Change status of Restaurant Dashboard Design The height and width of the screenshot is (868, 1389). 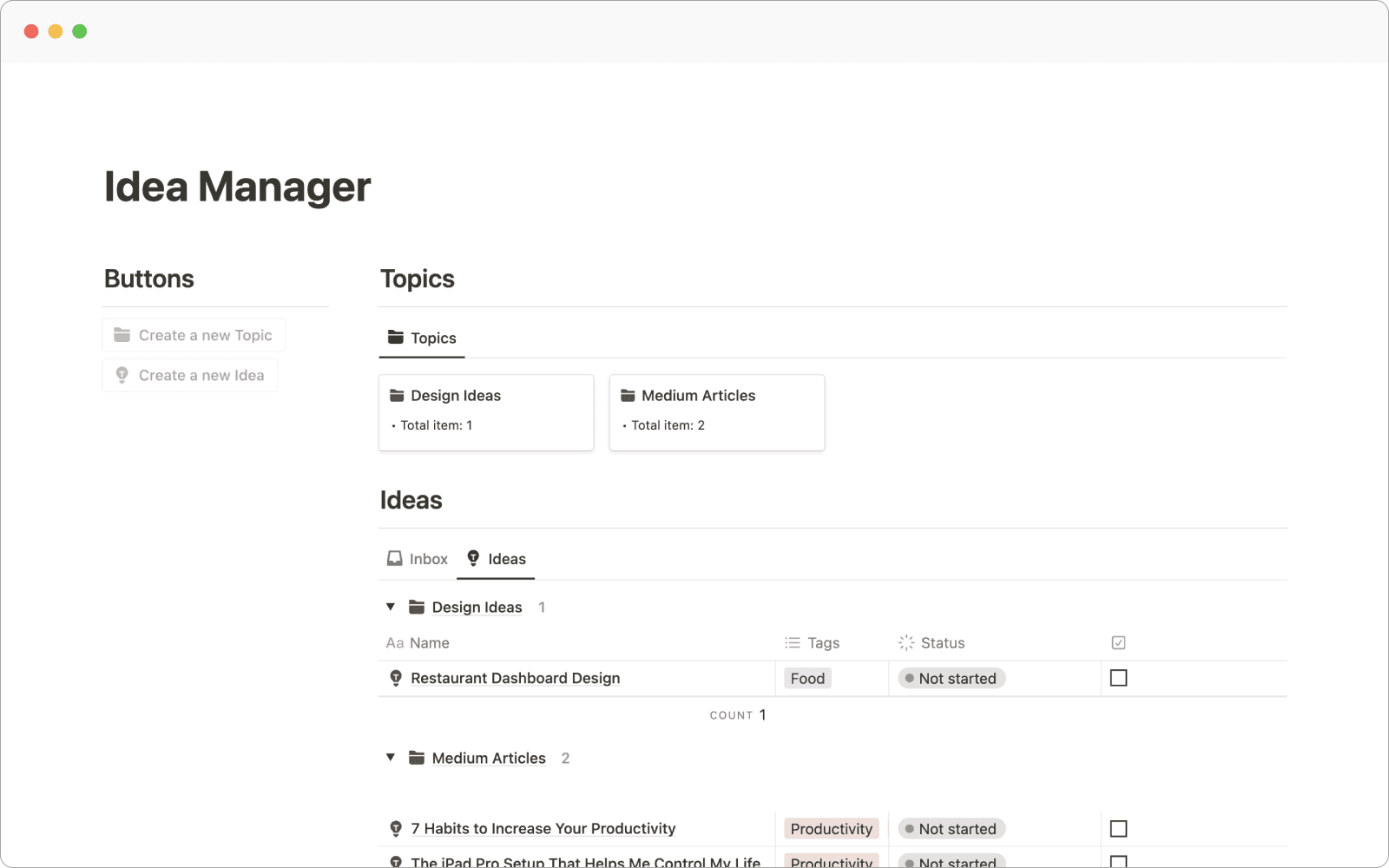point(951,679)
